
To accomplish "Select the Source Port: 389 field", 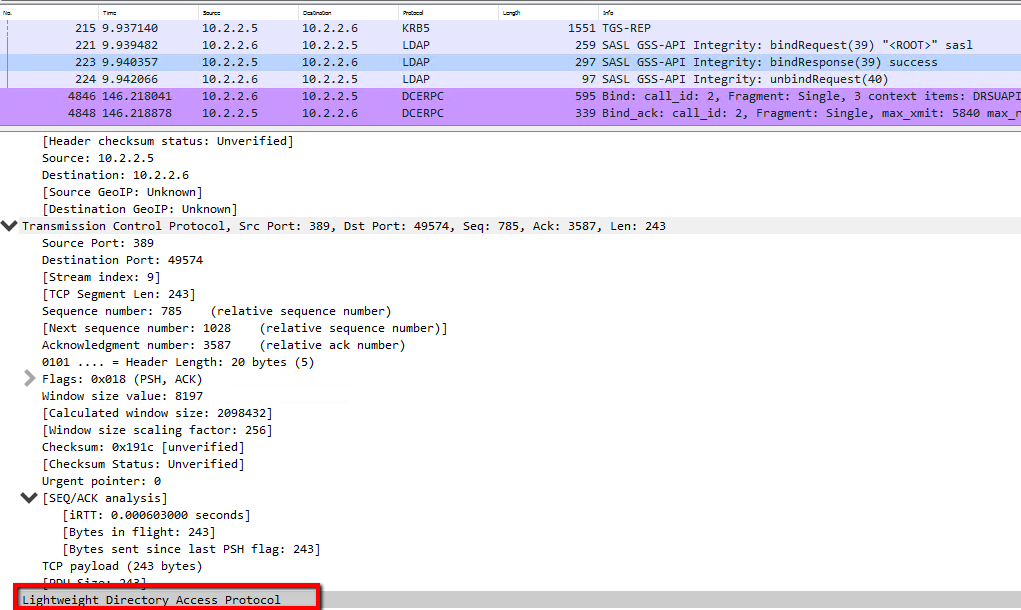I will pyautogui.click(x=98, y=243).
